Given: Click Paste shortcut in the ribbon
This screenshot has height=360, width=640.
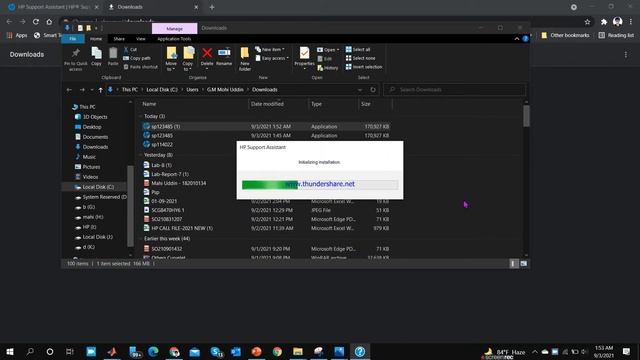Looking at the screenshot, I should [140, 67].
